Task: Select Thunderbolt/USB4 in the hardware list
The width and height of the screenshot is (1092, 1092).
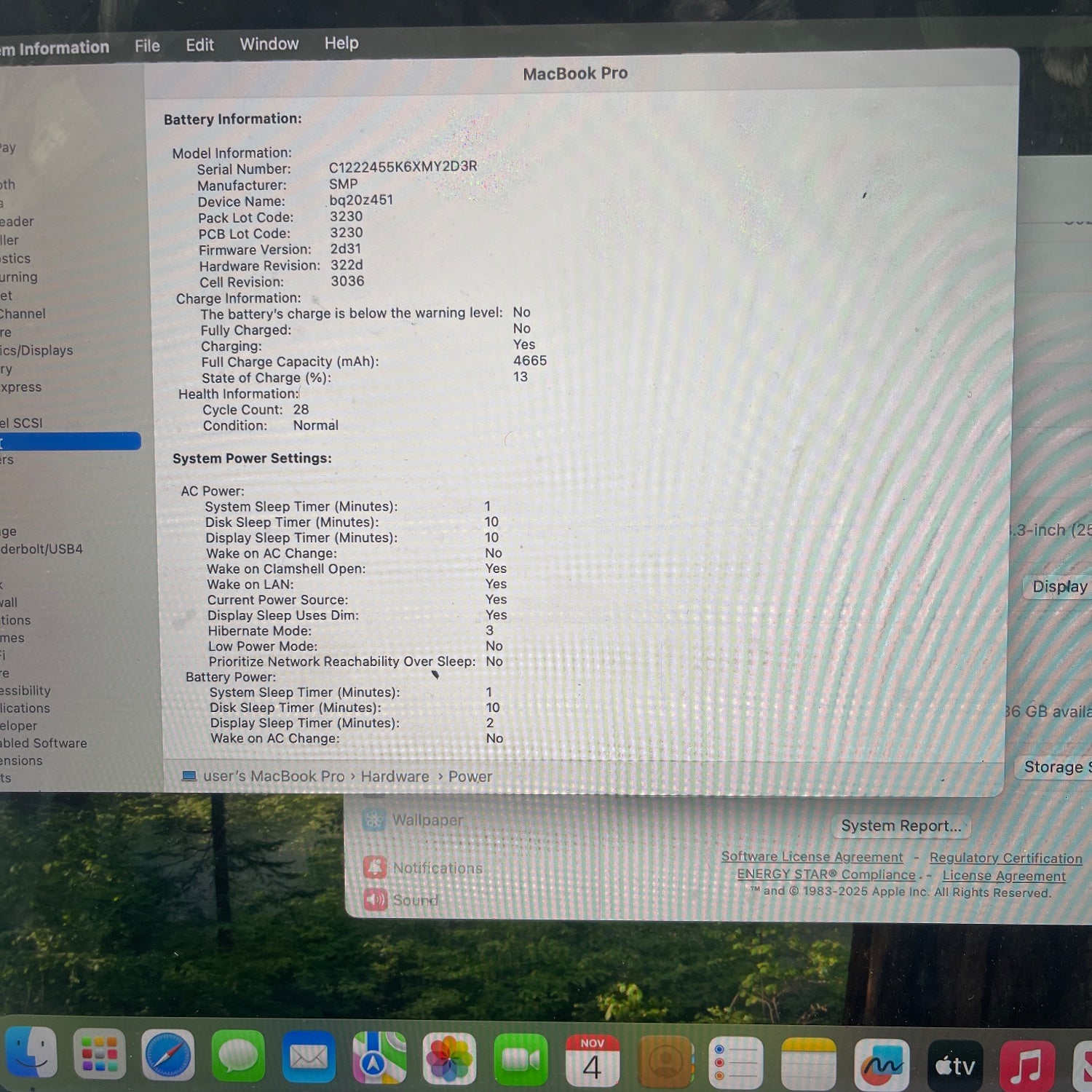Action: coord(41,549)
